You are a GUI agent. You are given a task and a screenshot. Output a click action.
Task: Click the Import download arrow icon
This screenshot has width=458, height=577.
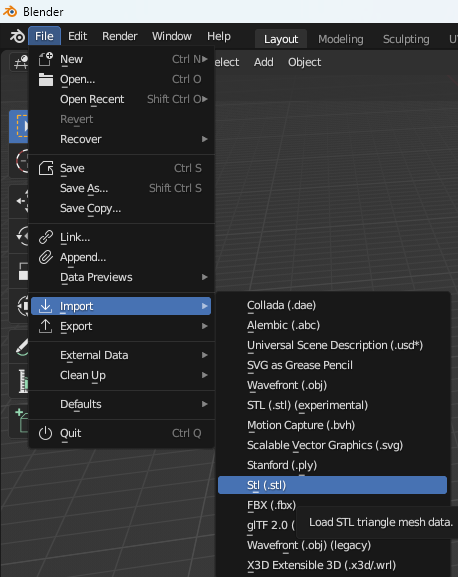(46, 306)
